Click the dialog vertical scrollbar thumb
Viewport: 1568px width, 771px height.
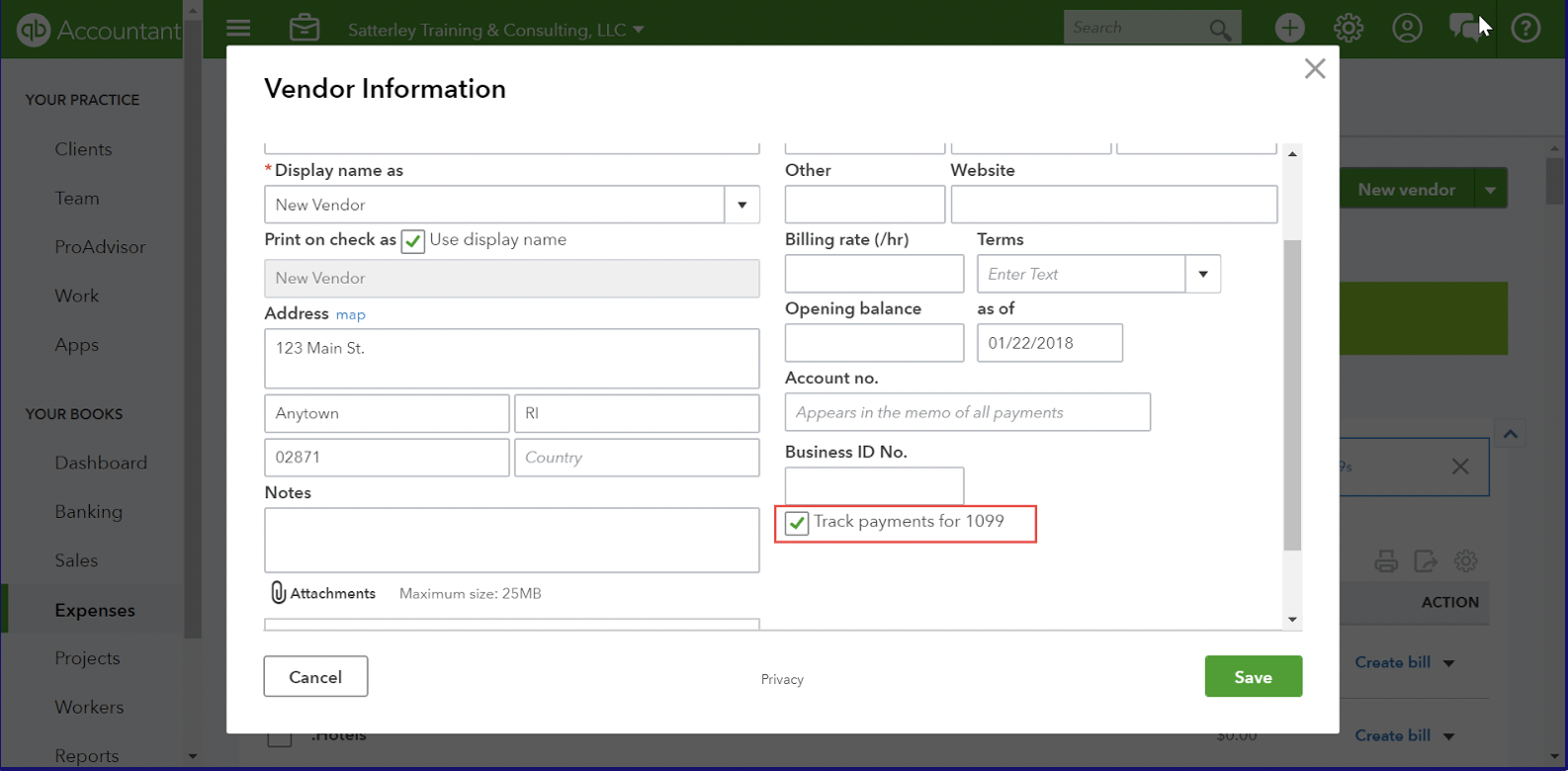click(1292, 395)
